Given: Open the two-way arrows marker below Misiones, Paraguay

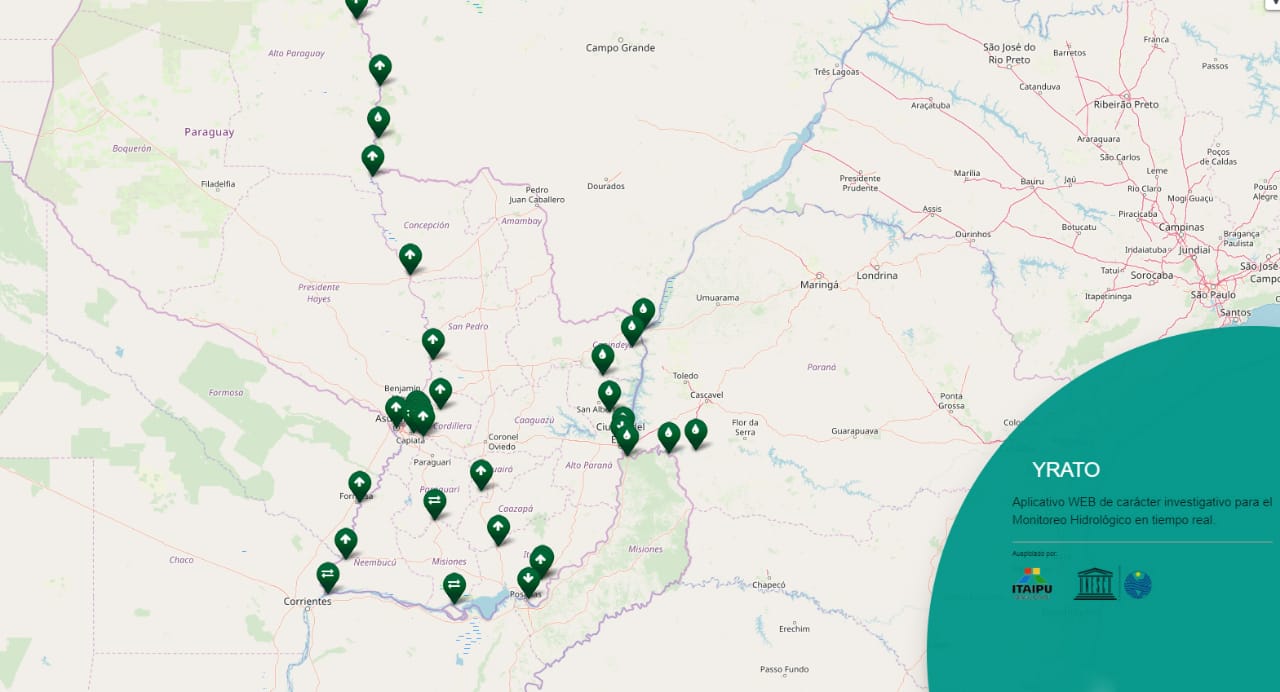Looking at the screenshot, I should [x=455, y=587].
